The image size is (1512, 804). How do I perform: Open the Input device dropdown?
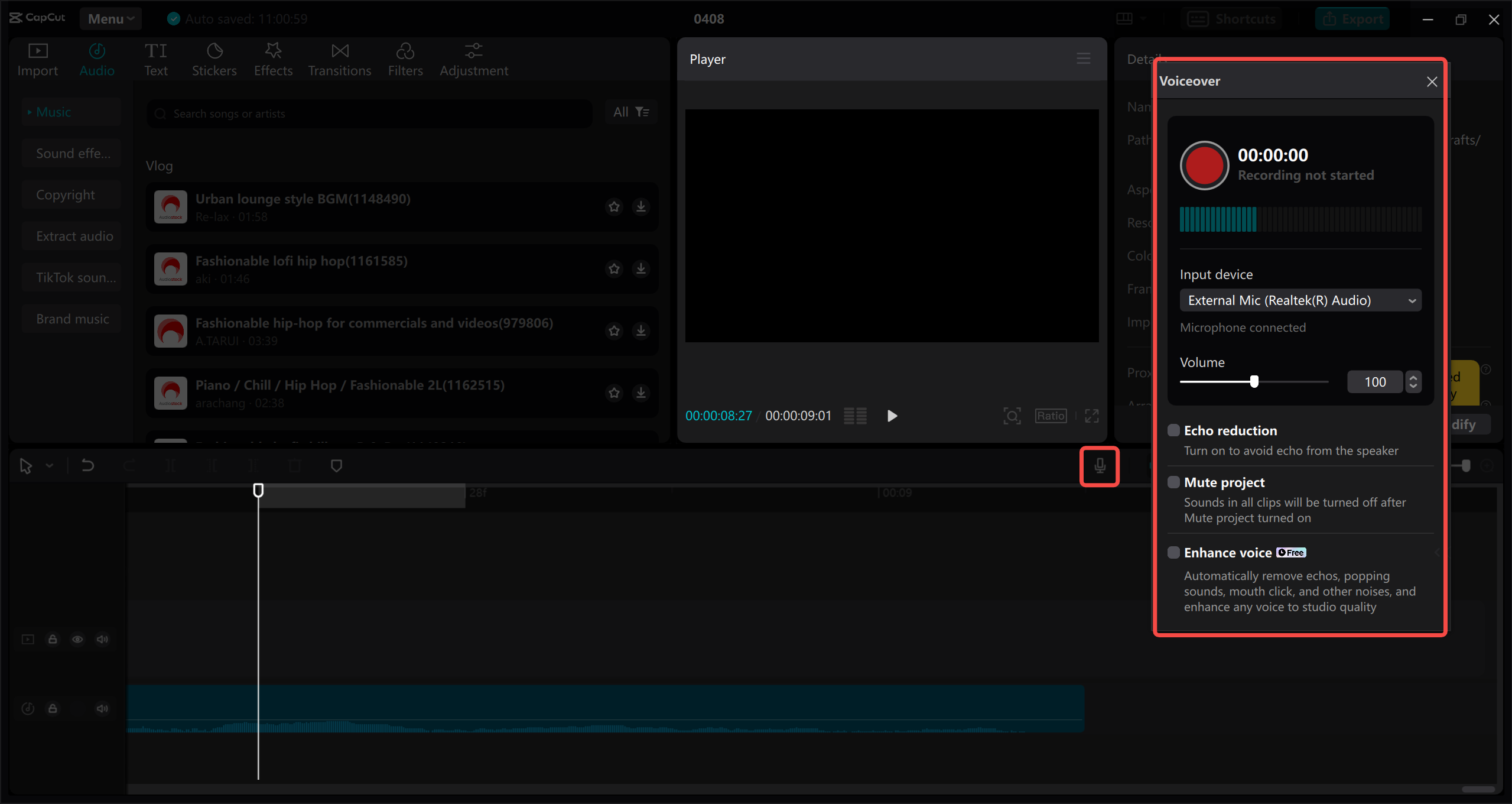(1300, 300)
